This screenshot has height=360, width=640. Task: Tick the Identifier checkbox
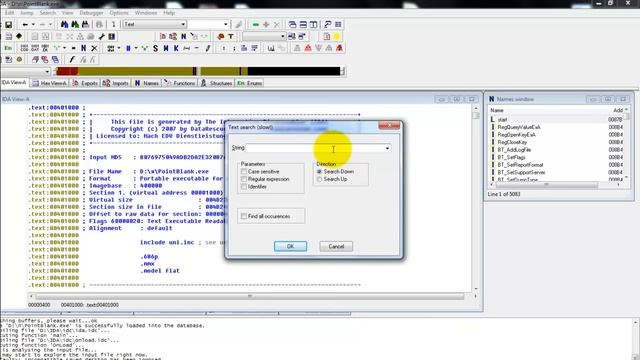(x=244, y=187)
